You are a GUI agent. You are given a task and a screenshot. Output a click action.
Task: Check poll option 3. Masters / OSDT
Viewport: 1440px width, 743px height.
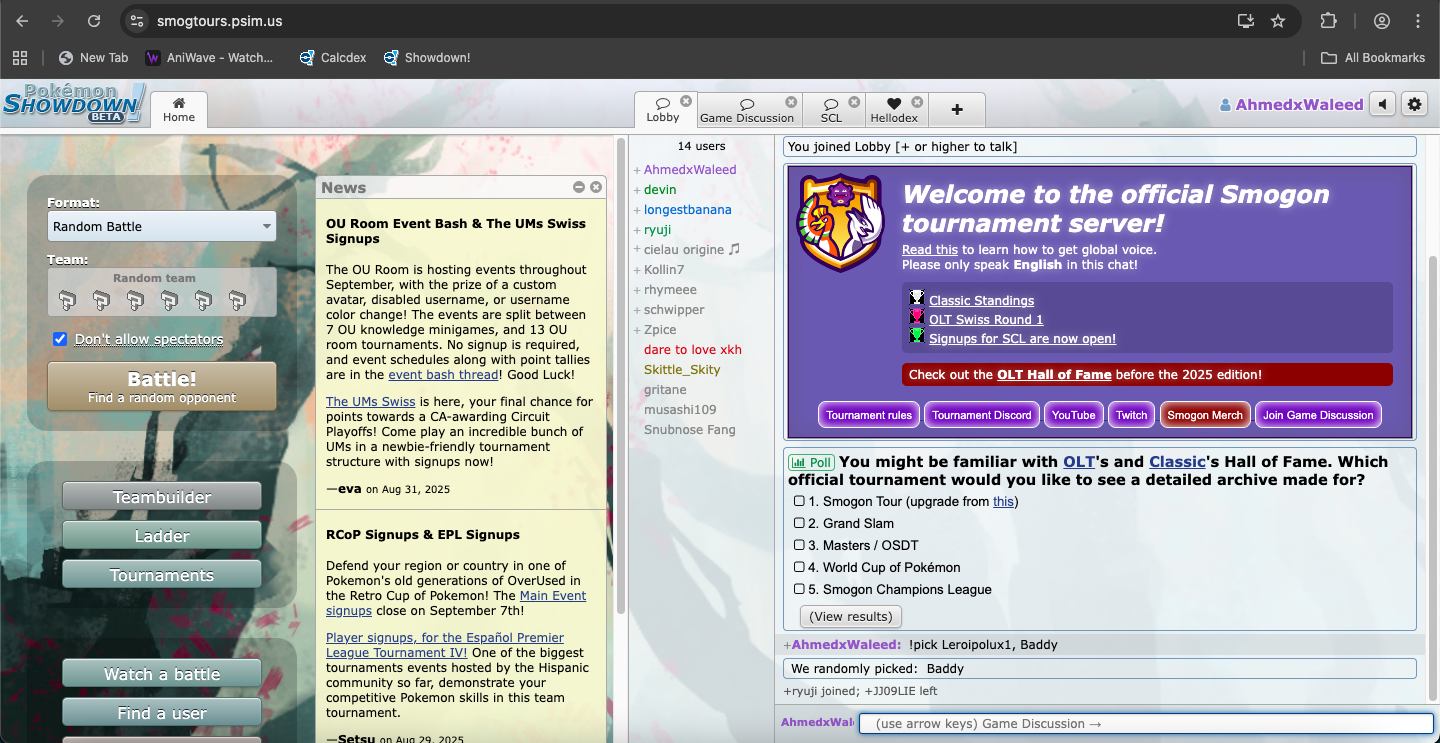pyautogui.click(x=799, y=545)
